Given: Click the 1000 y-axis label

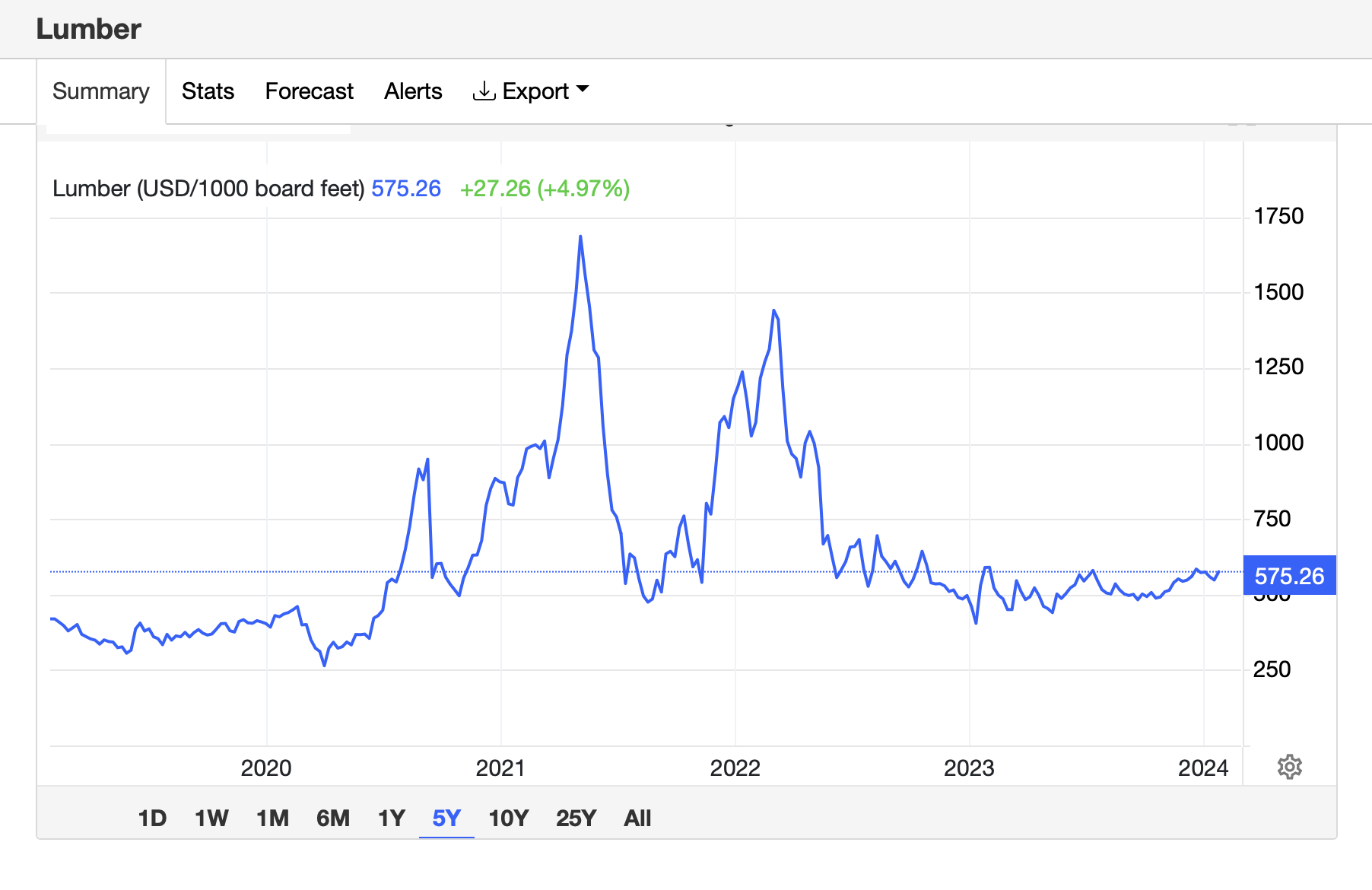Looking at the screenshot, I should pos(1278,443).
